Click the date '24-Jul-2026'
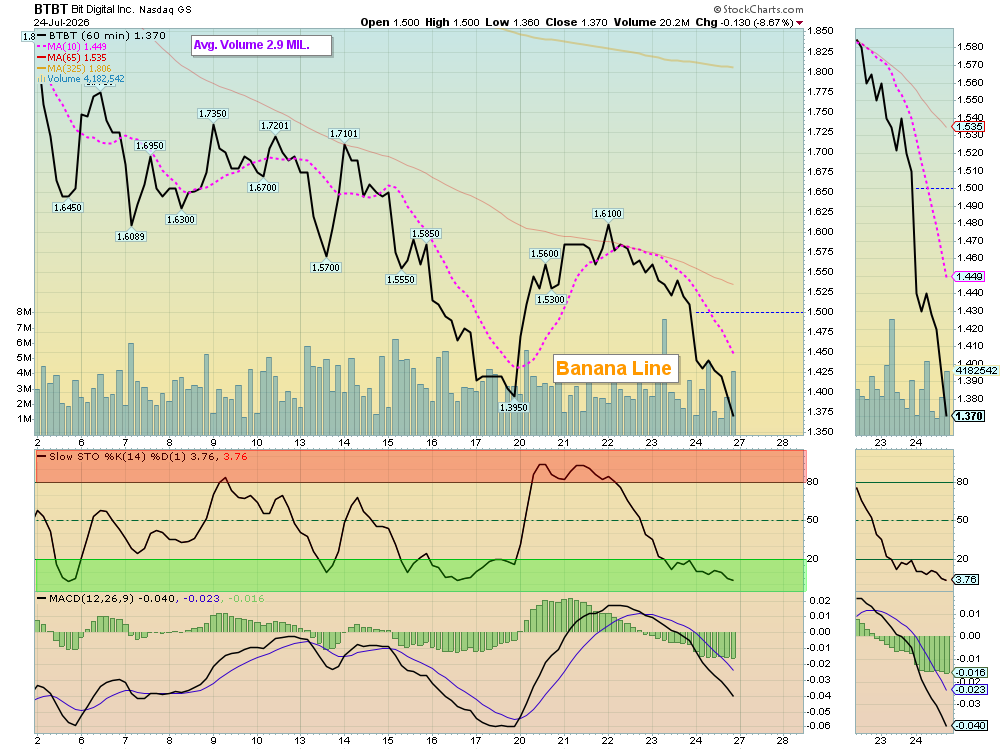 (61, 22)
